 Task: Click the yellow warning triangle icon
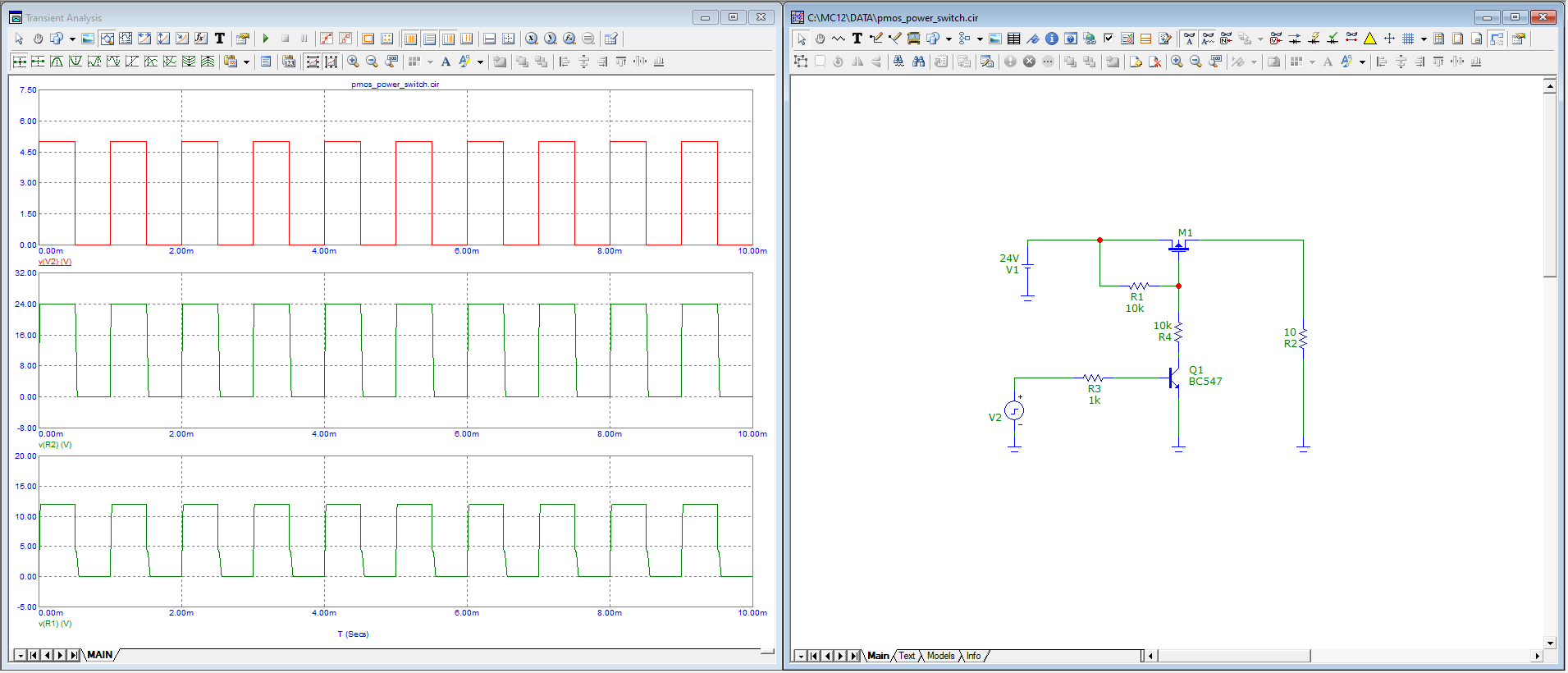click(1369, 39)
